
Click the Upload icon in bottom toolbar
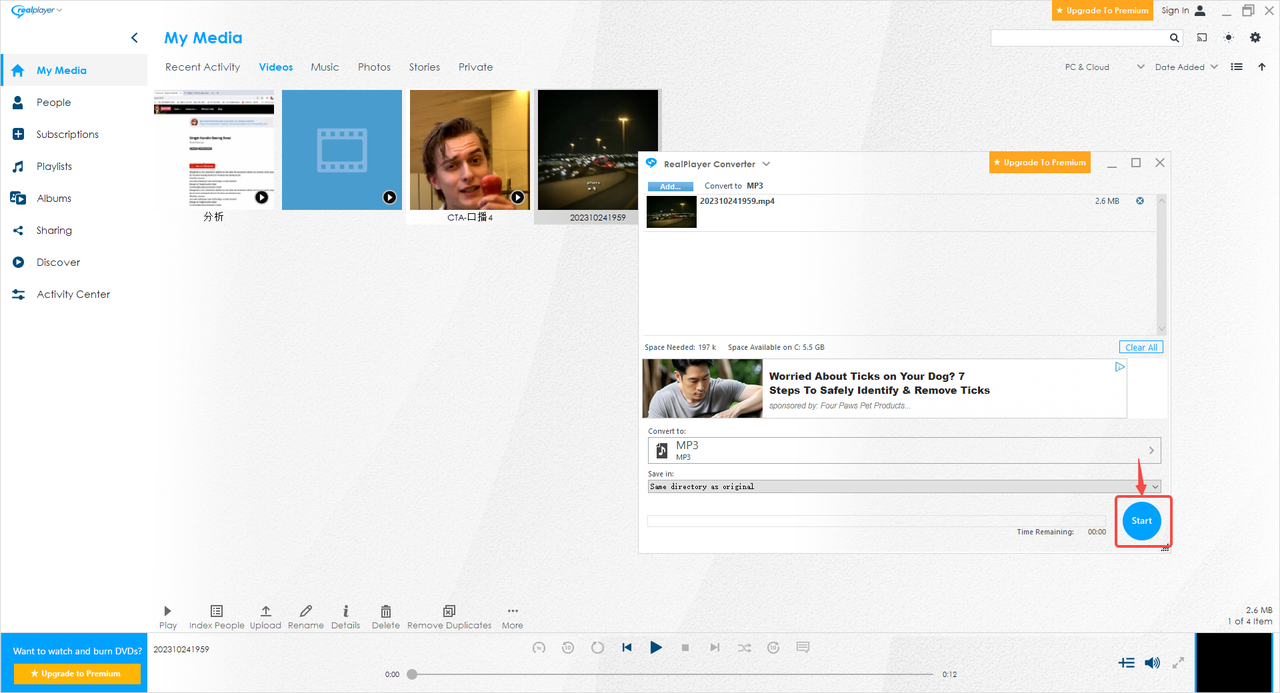(265, 611)
